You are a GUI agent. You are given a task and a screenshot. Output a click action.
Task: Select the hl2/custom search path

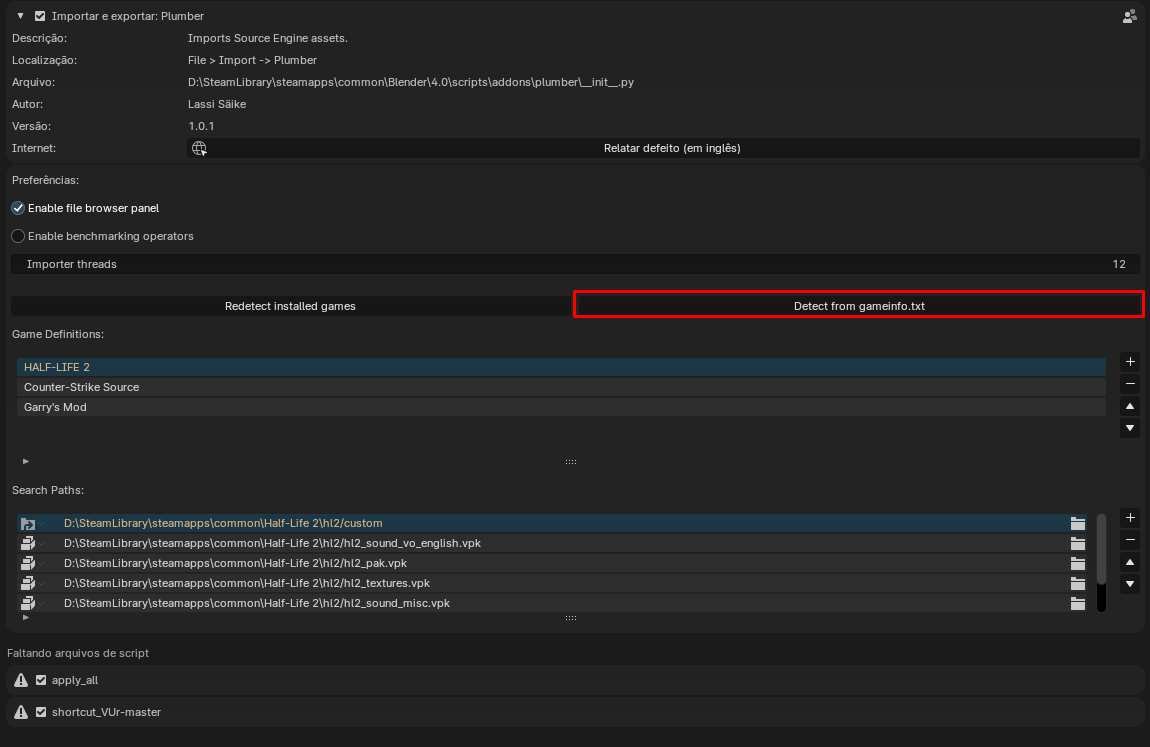point(552,523)
